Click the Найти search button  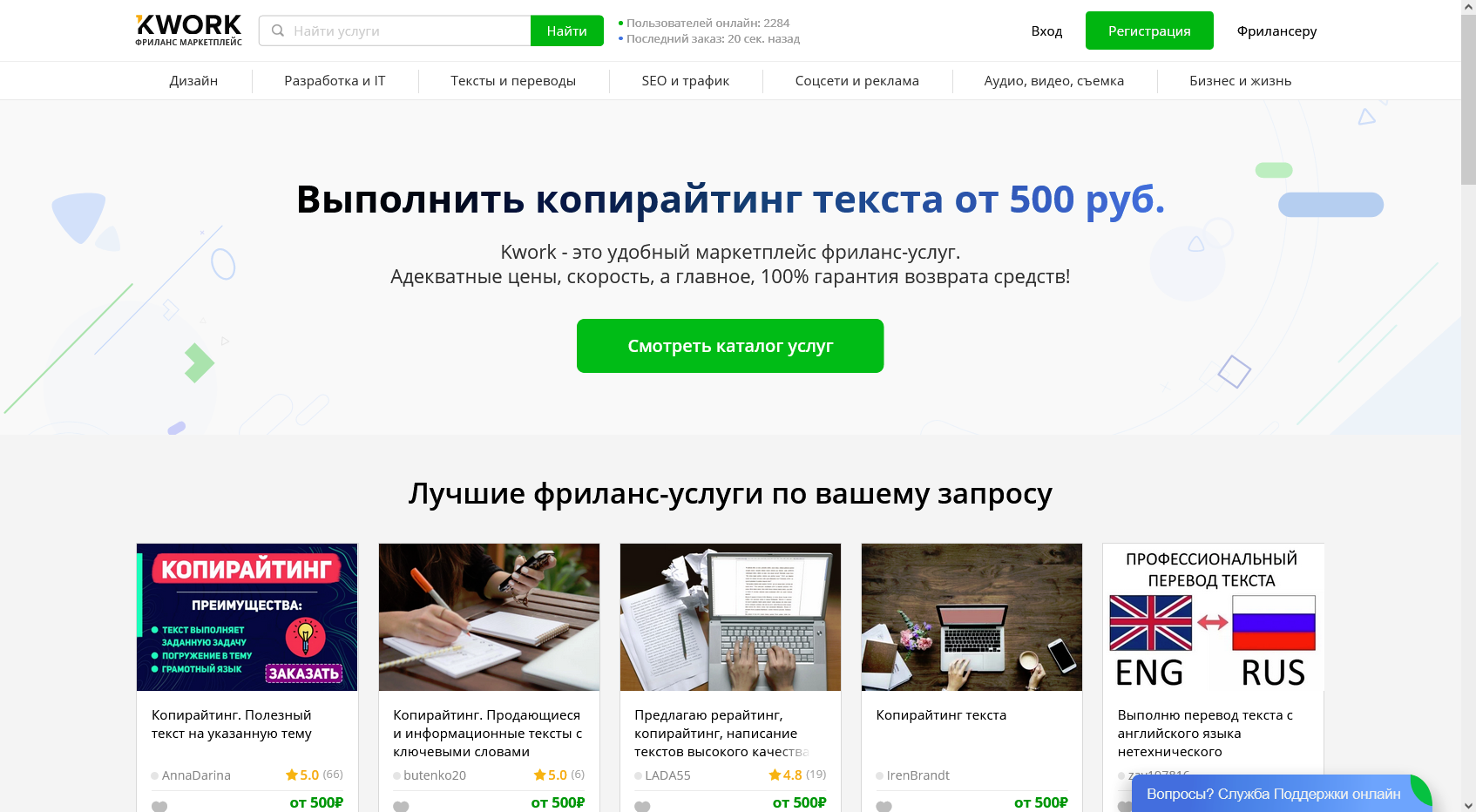coord(567,30)
